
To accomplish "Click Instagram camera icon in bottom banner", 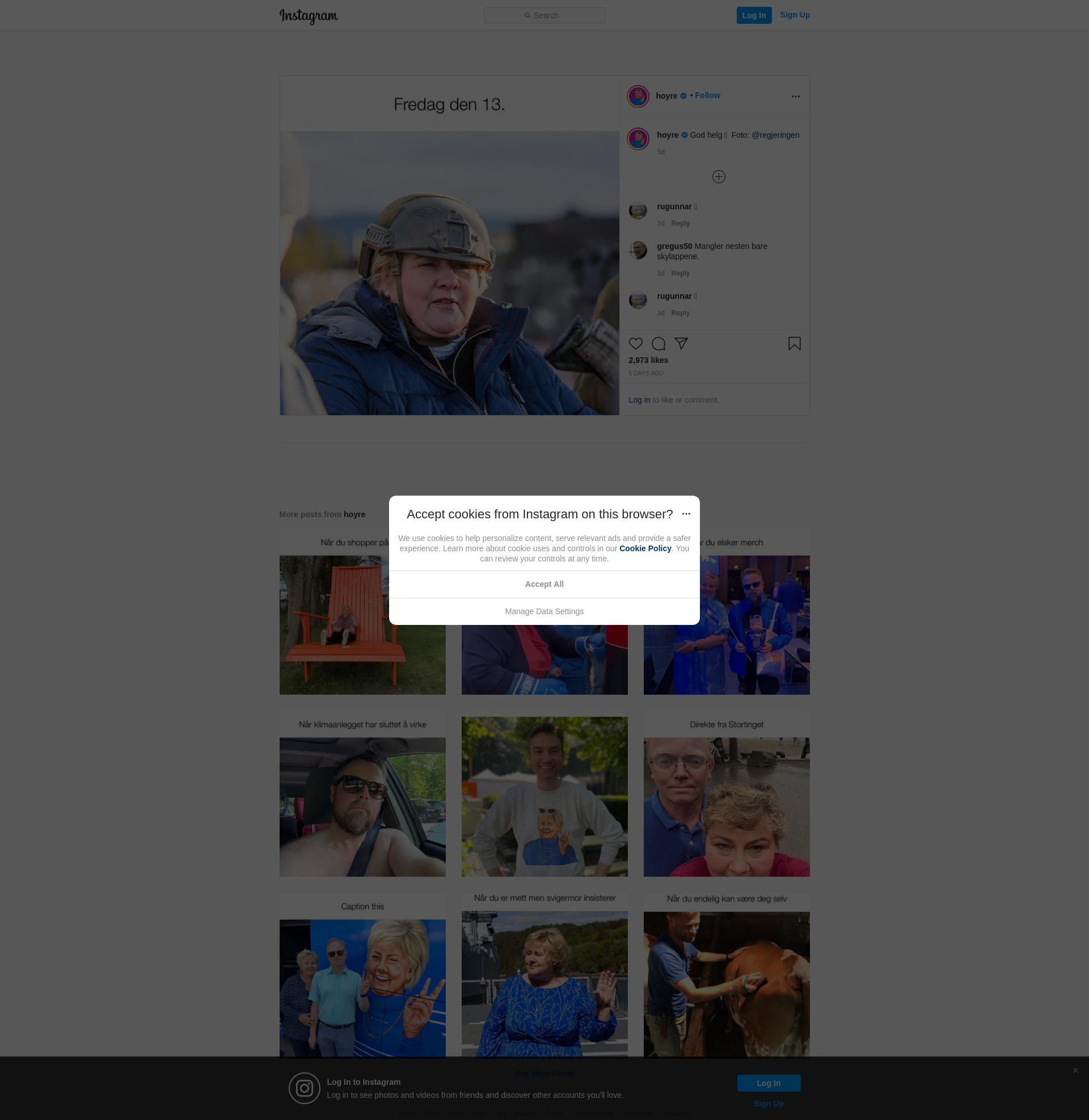I will coord(303,1089).
